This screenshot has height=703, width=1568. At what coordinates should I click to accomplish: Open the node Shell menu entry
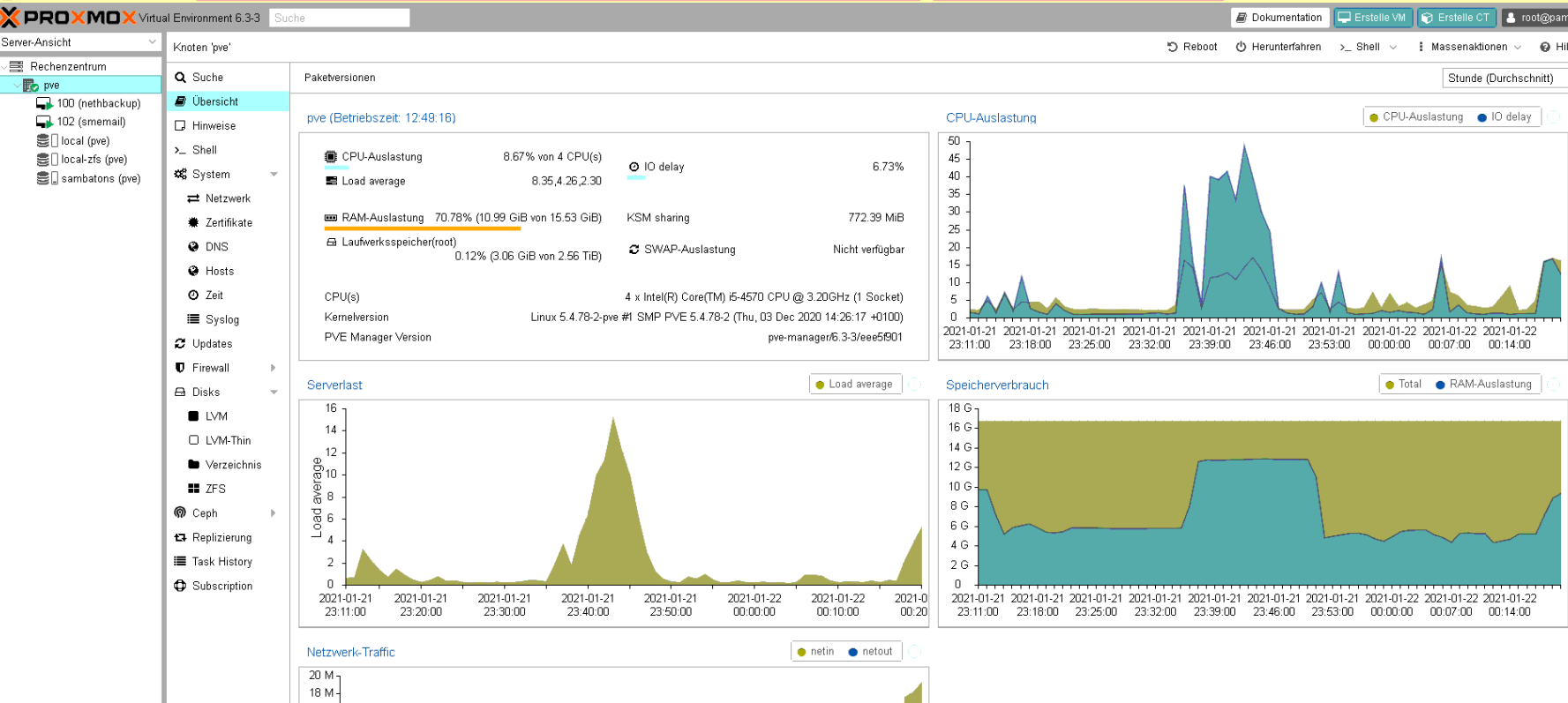pyautogui.click(x=229, y=150)
